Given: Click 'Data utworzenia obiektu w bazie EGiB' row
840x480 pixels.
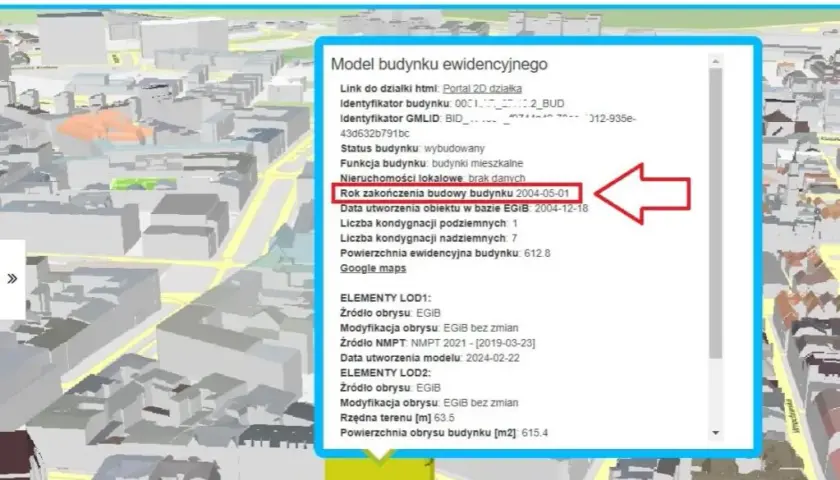Looking at the screenshot, I should tap(463, 208).
